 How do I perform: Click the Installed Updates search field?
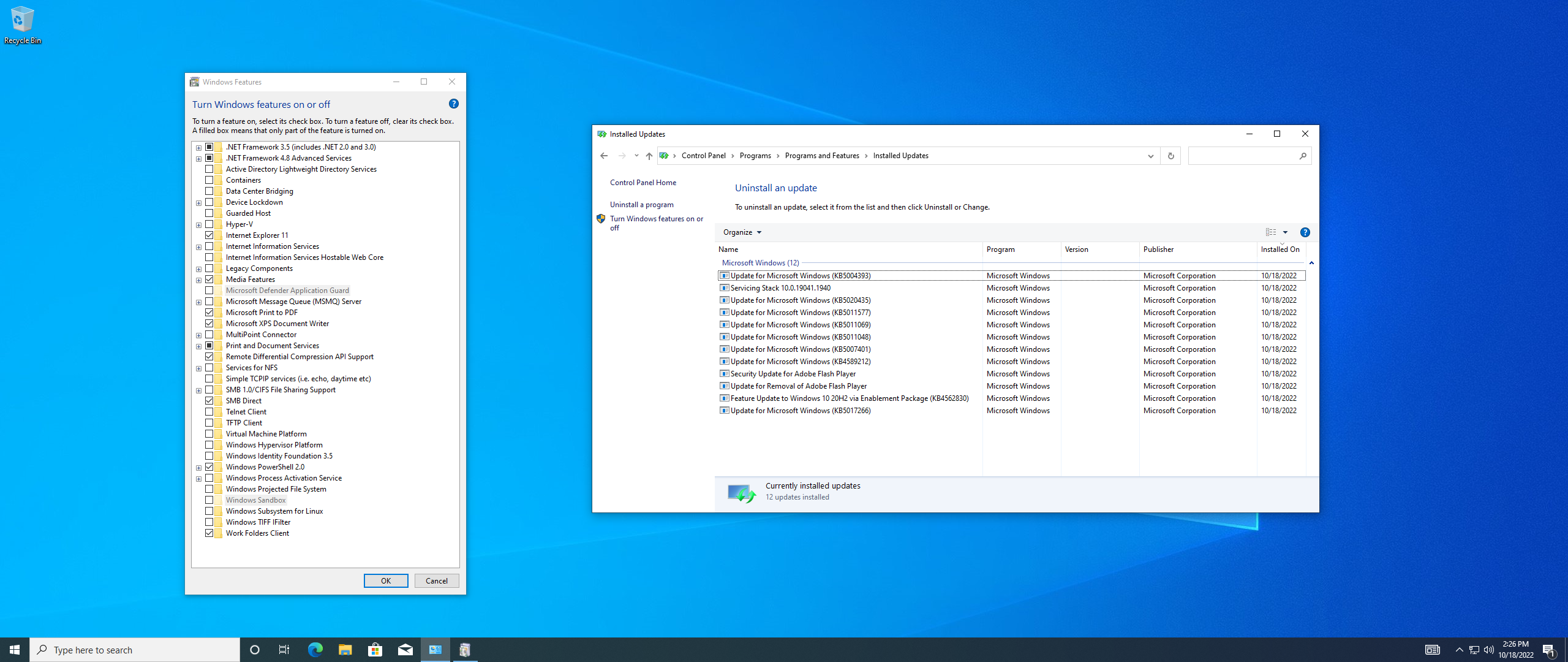pyautogui.click(x=1242, y=156)
